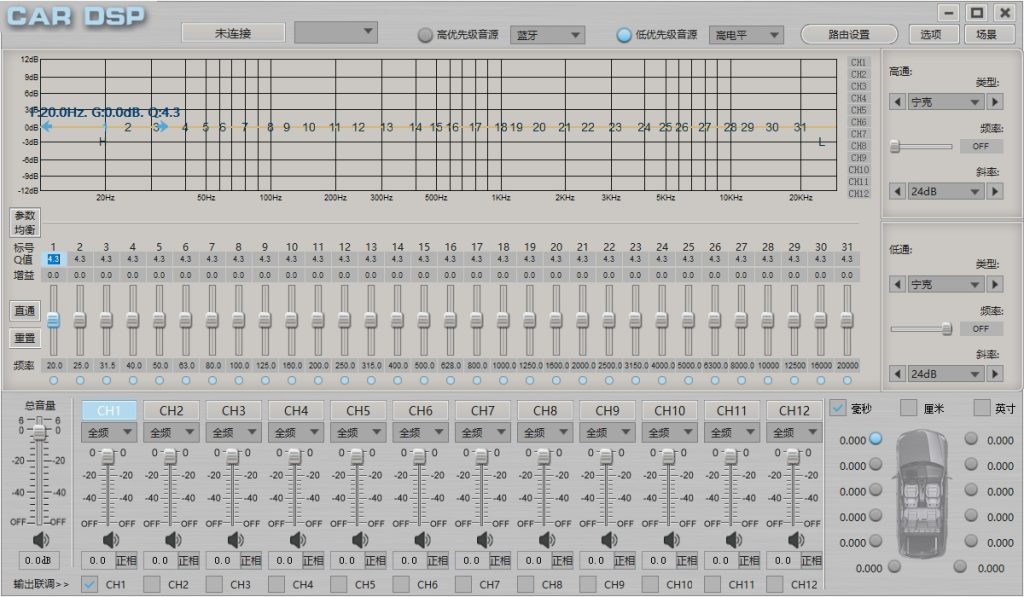Click low-pass slope next arrow
The image size is (1024, 597).
(x=995, y=374)
